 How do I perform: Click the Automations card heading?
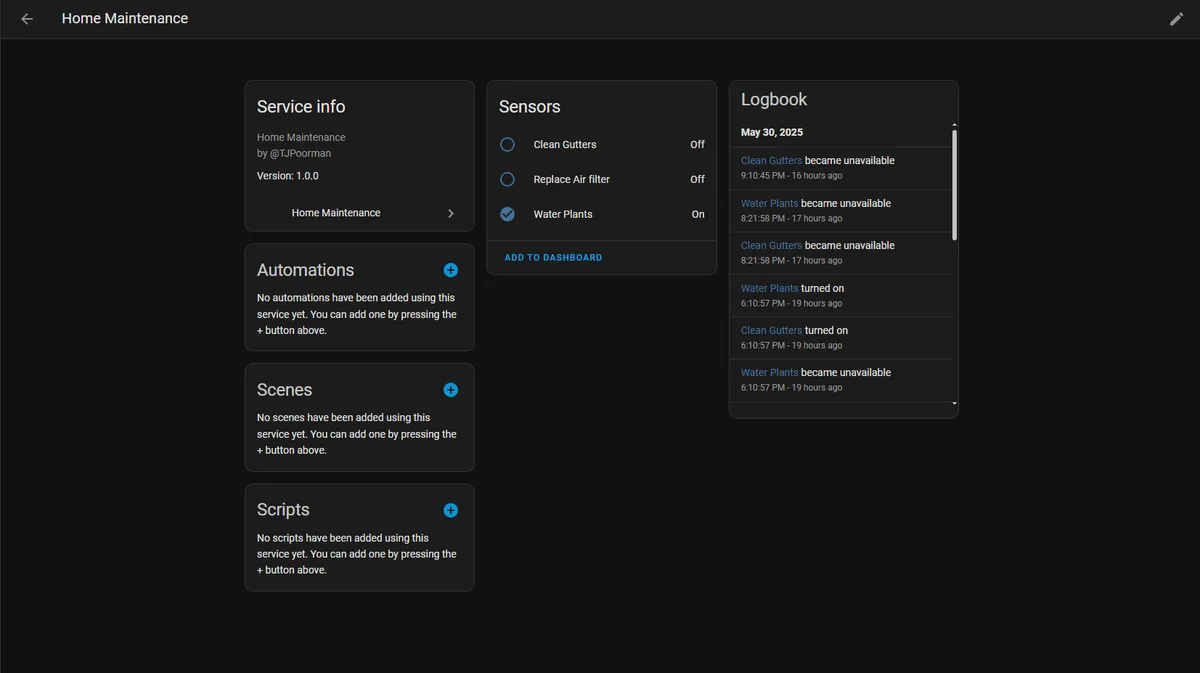(305, 270)
